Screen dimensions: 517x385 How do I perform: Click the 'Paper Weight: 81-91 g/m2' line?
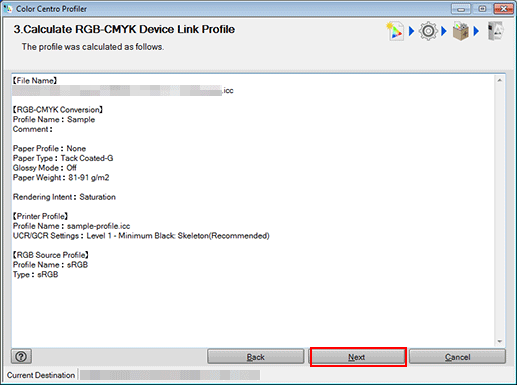pos(61,177)
